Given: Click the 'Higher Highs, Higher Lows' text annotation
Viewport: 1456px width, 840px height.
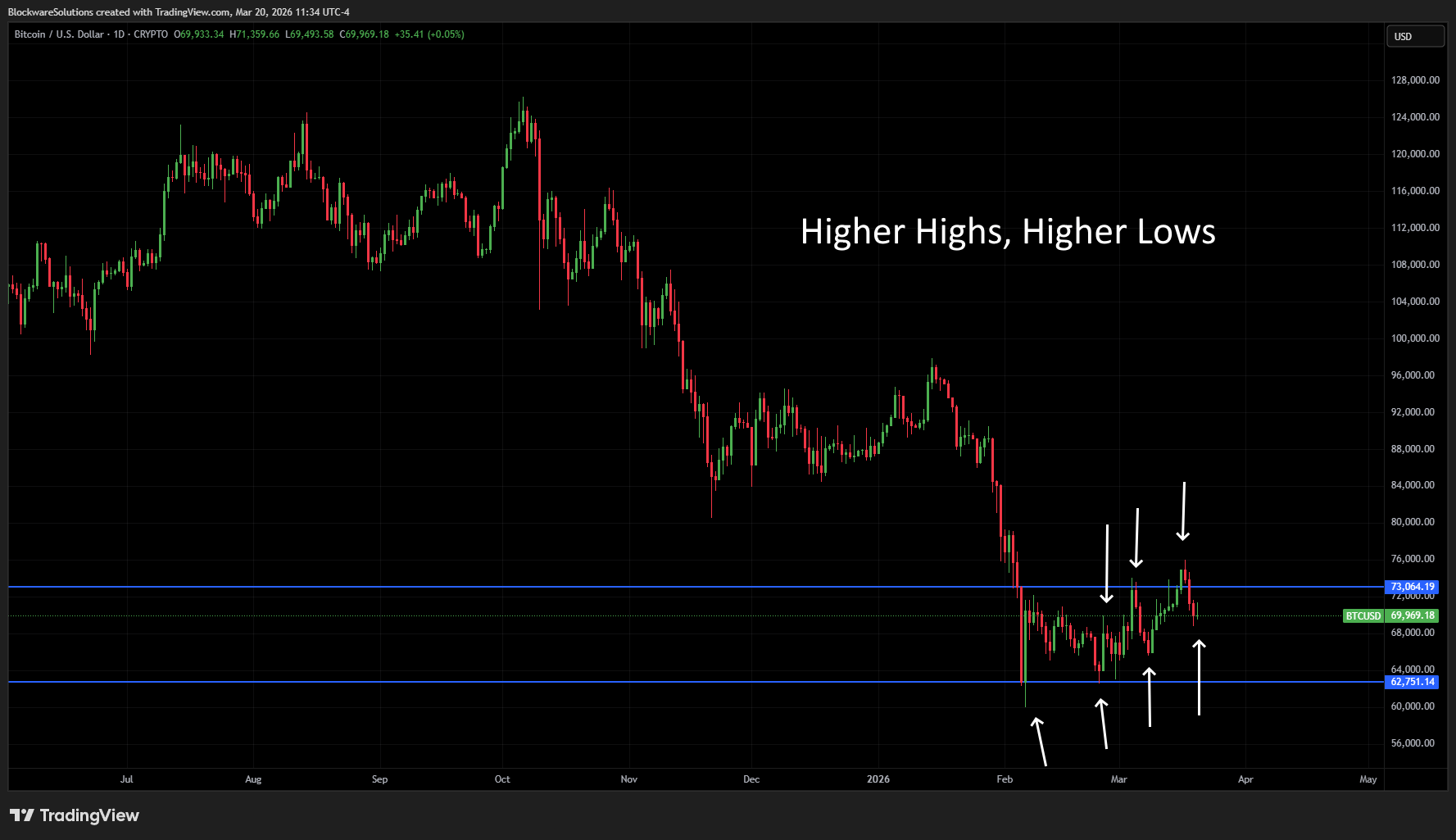Looking at the screenshot, I should tap(1008, 232).
